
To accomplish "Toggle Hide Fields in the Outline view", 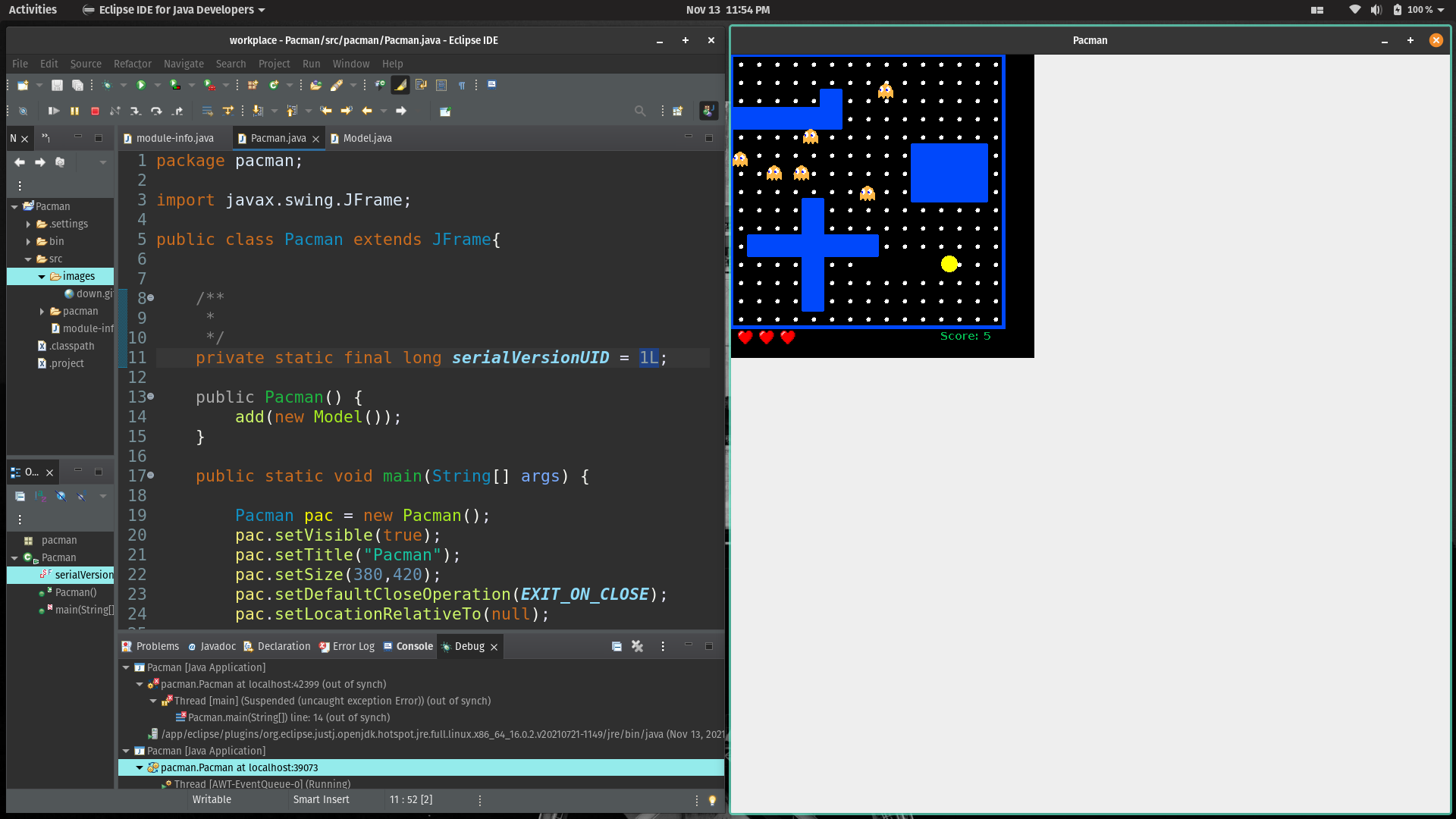I will [61, 497].
